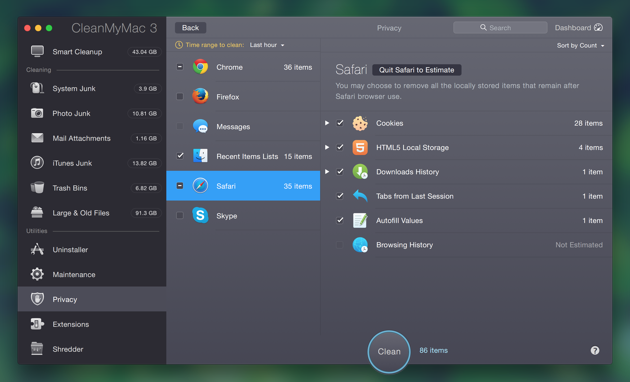Click Quit Safari to Estimate button
Image resolution: width=630 pixels, height=382 pixels.
pyautogui.click(x=417, y=70)
